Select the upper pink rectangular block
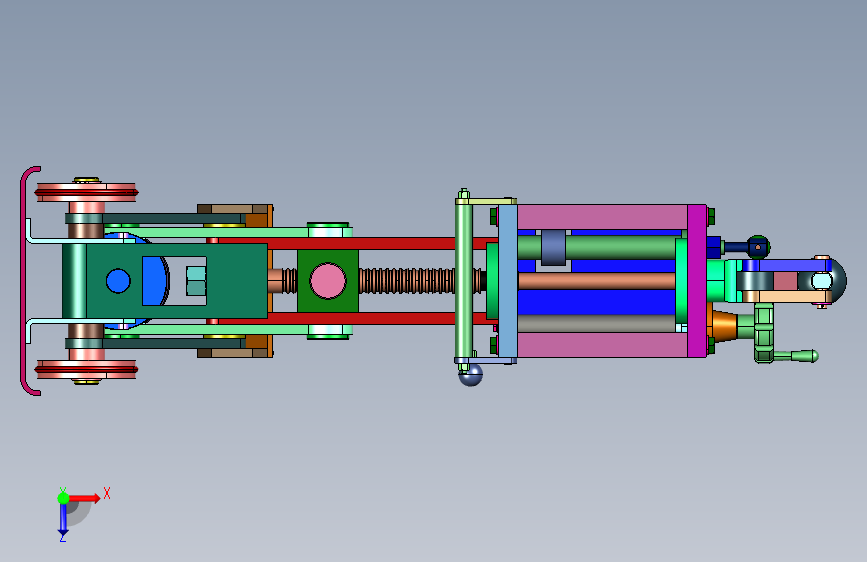The height and width of the screenshot is (562, 867). click(603, 217)
